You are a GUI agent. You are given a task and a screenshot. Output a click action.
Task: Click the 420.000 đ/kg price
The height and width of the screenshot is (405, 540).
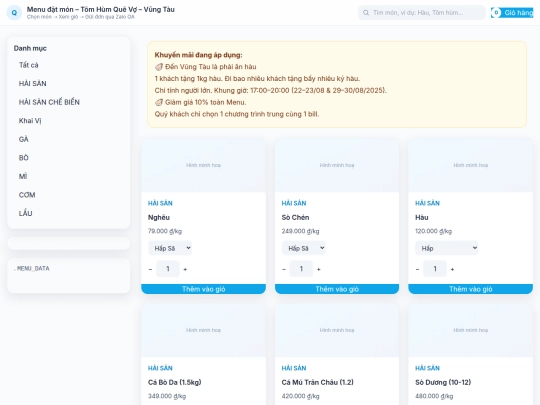pos(300,396)
